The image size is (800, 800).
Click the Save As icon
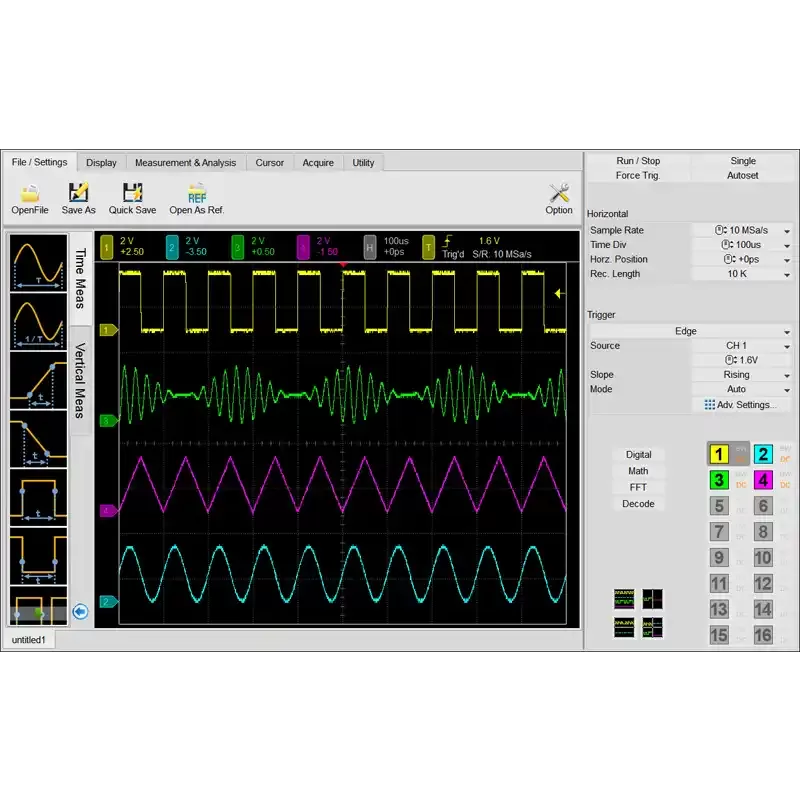tap(78, 193)
